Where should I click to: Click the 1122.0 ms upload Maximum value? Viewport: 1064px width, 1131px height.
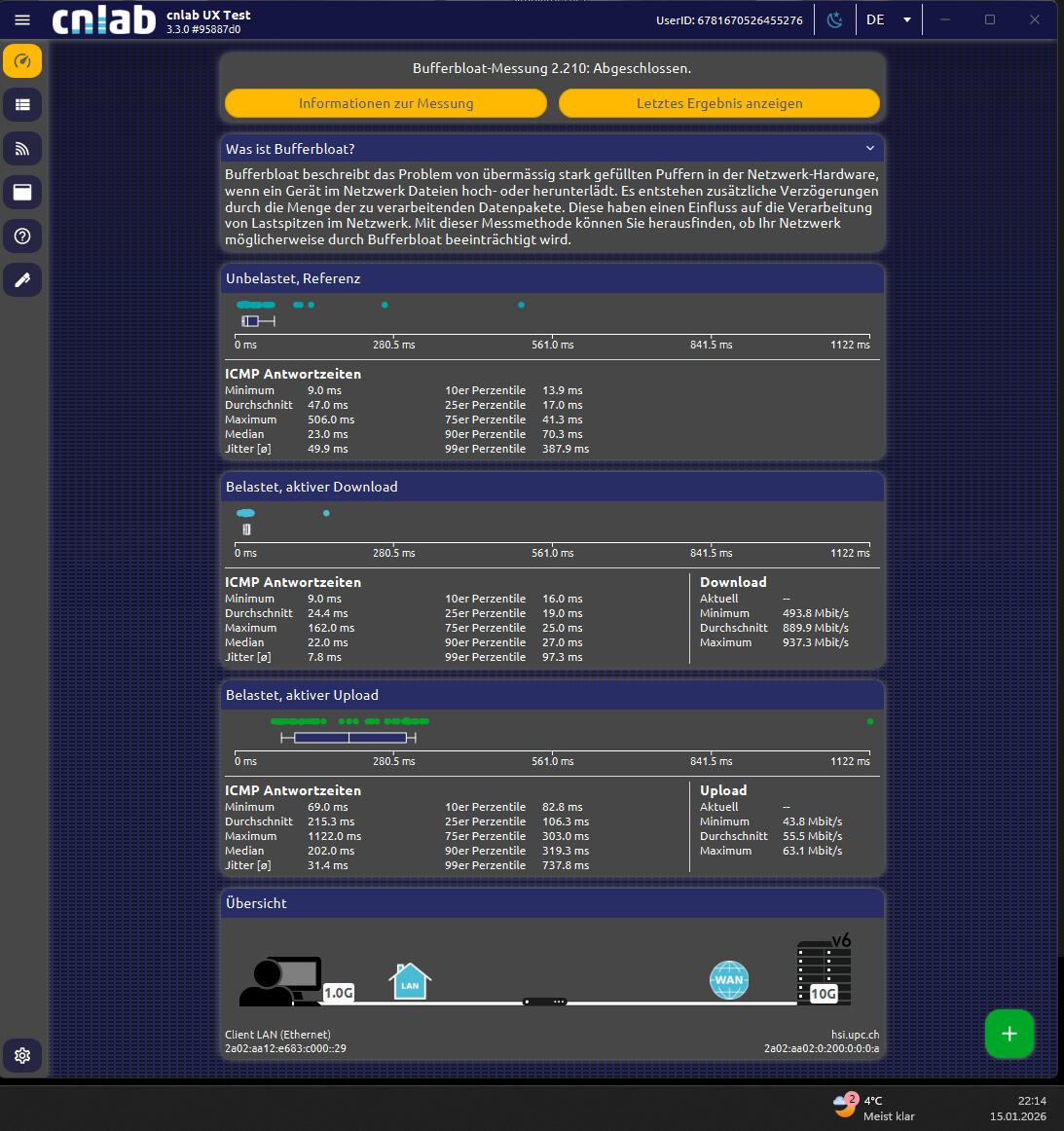(335, 837)
